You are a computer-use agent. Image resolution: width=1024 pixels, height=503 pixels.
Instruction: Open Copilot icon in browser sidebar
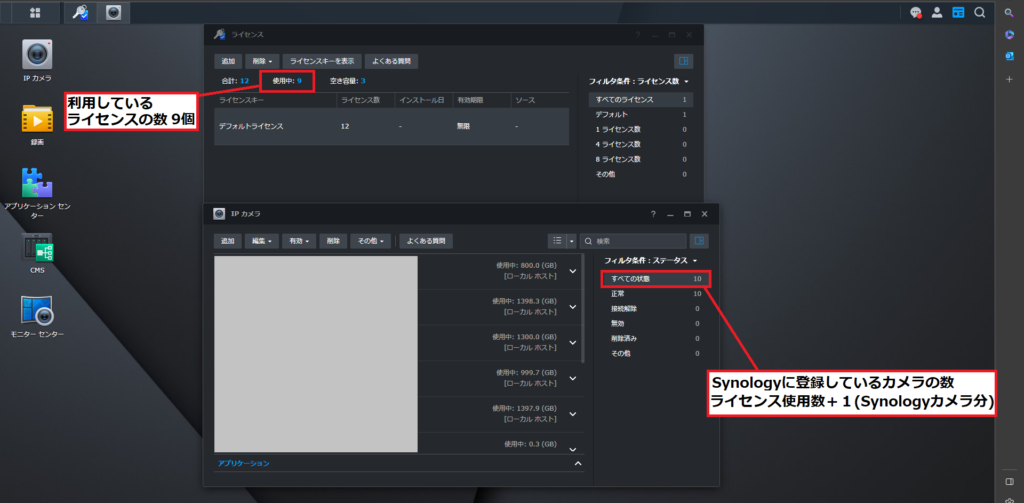1009,34
